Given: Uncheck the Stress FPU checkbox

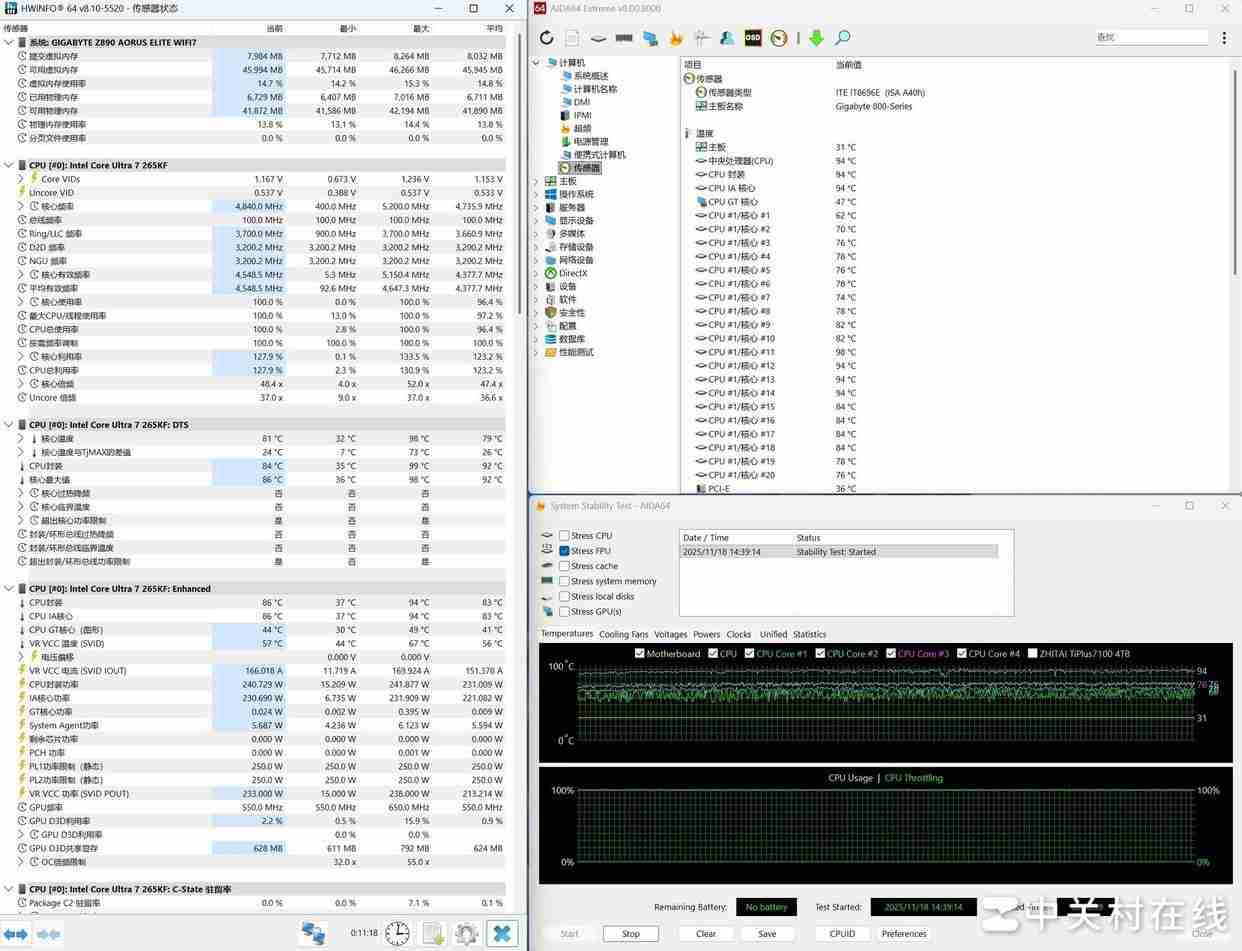Looking at the screenshot, I should point(565,551).
